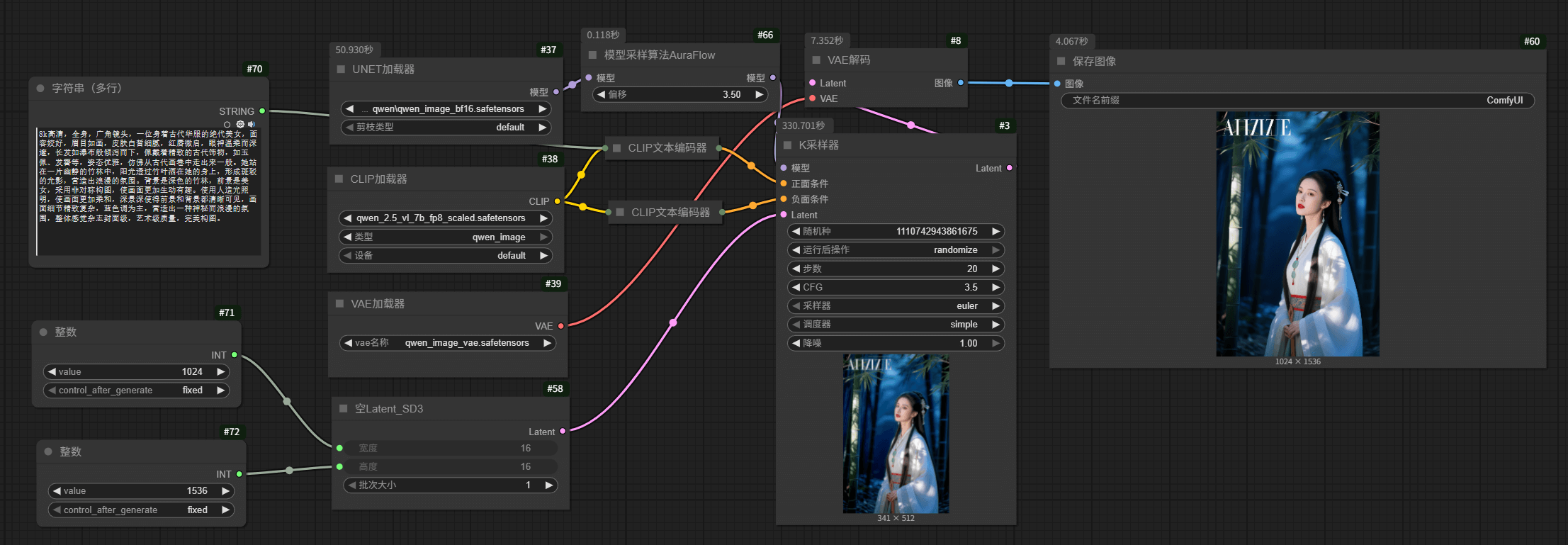Open the 类型 qwen_image dropdown
Viewport: 1568px width, 545px height.
pos(445,237)
